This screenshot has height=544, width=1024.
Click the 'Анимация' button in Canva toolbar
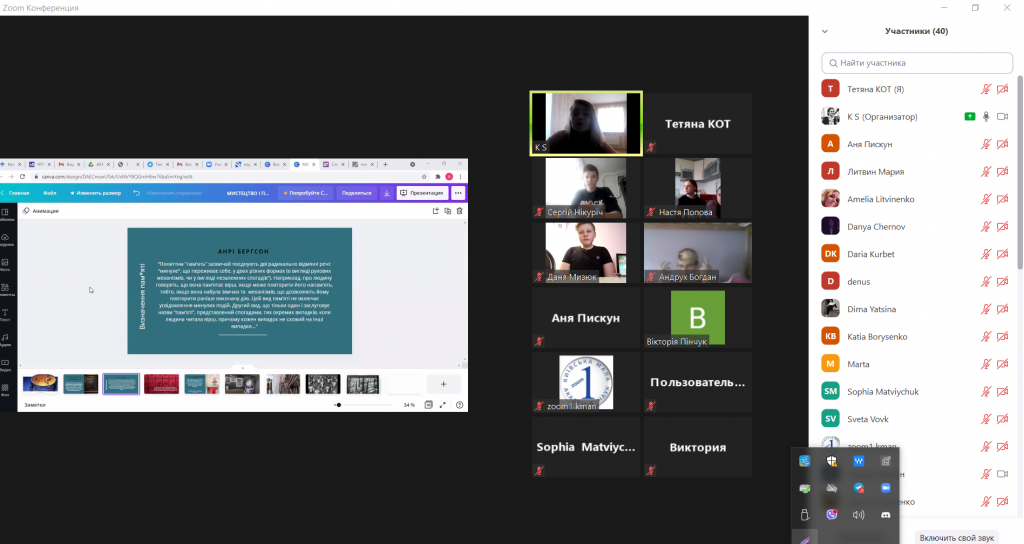point(40,211)
